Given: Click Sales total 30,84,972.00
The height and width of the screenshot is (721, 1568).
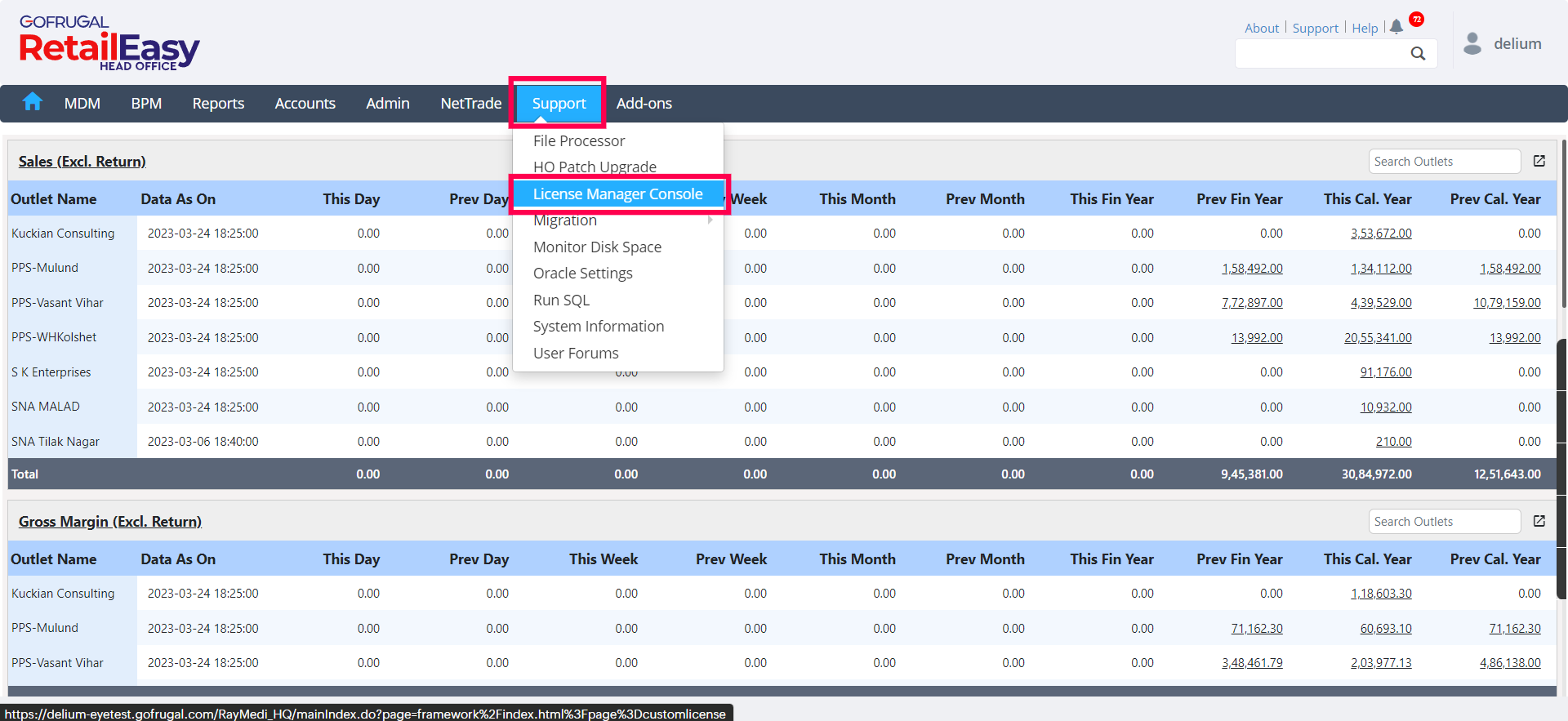Looking at the screenshot, I should (x=1376, y=474).
